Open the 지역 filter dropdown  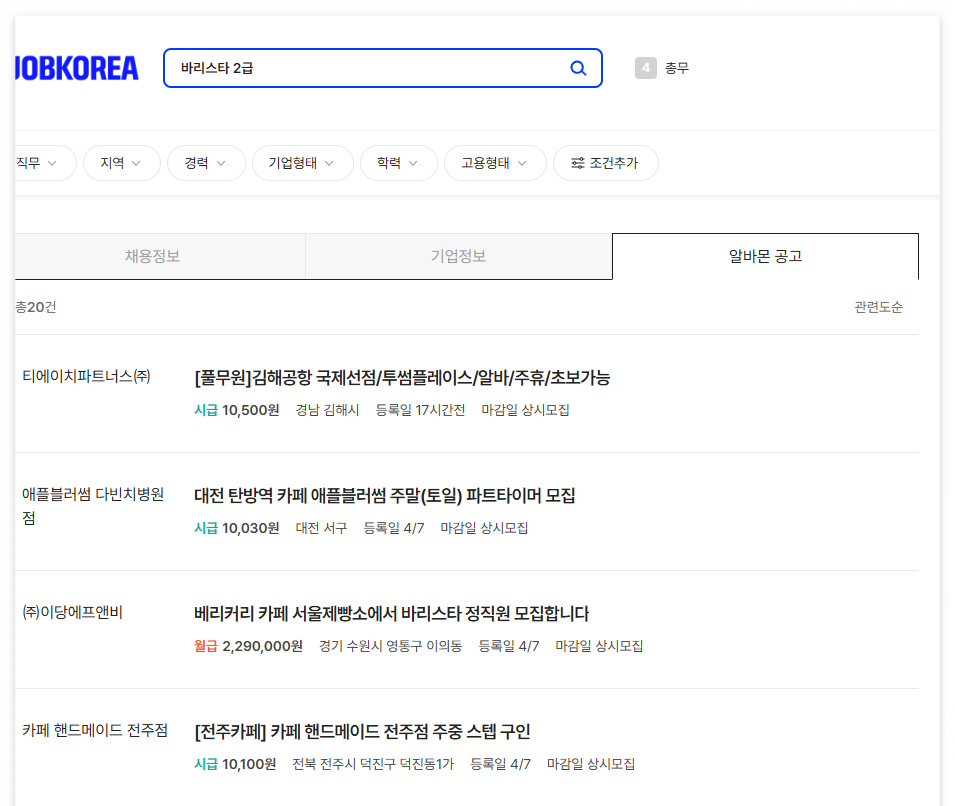pos(121,163)
